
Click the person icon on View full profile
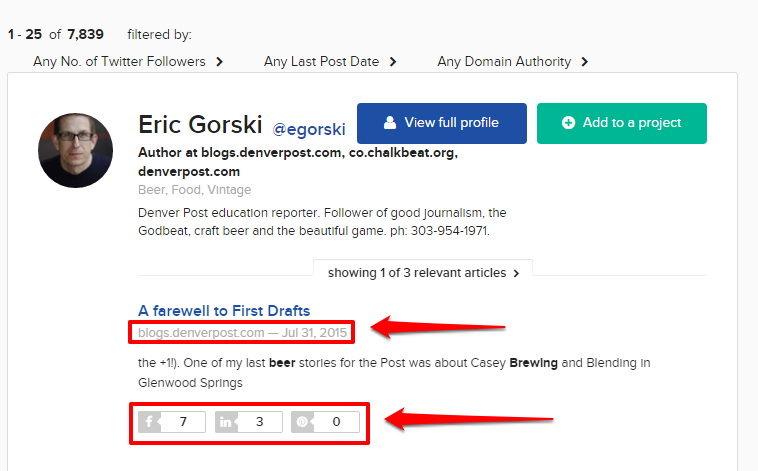point(387,123)
